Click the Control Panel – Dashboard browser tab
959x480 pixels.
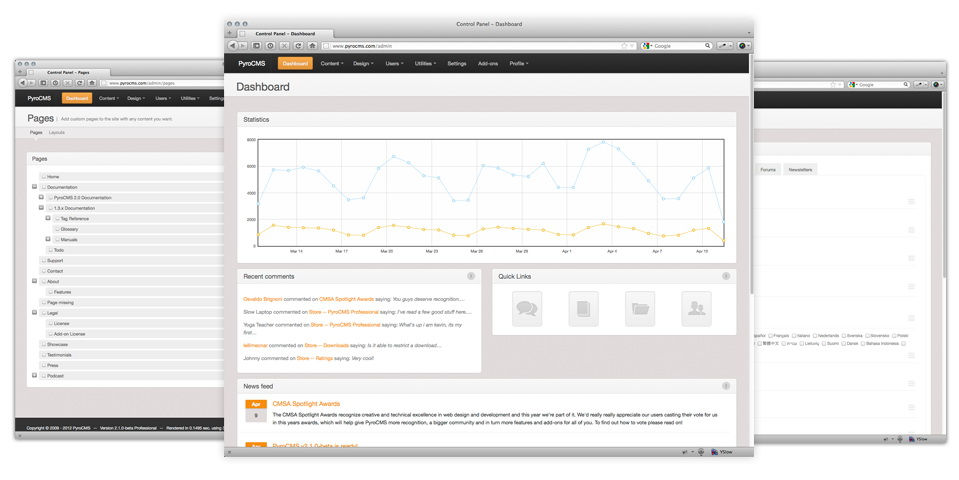tap(285, 34)
